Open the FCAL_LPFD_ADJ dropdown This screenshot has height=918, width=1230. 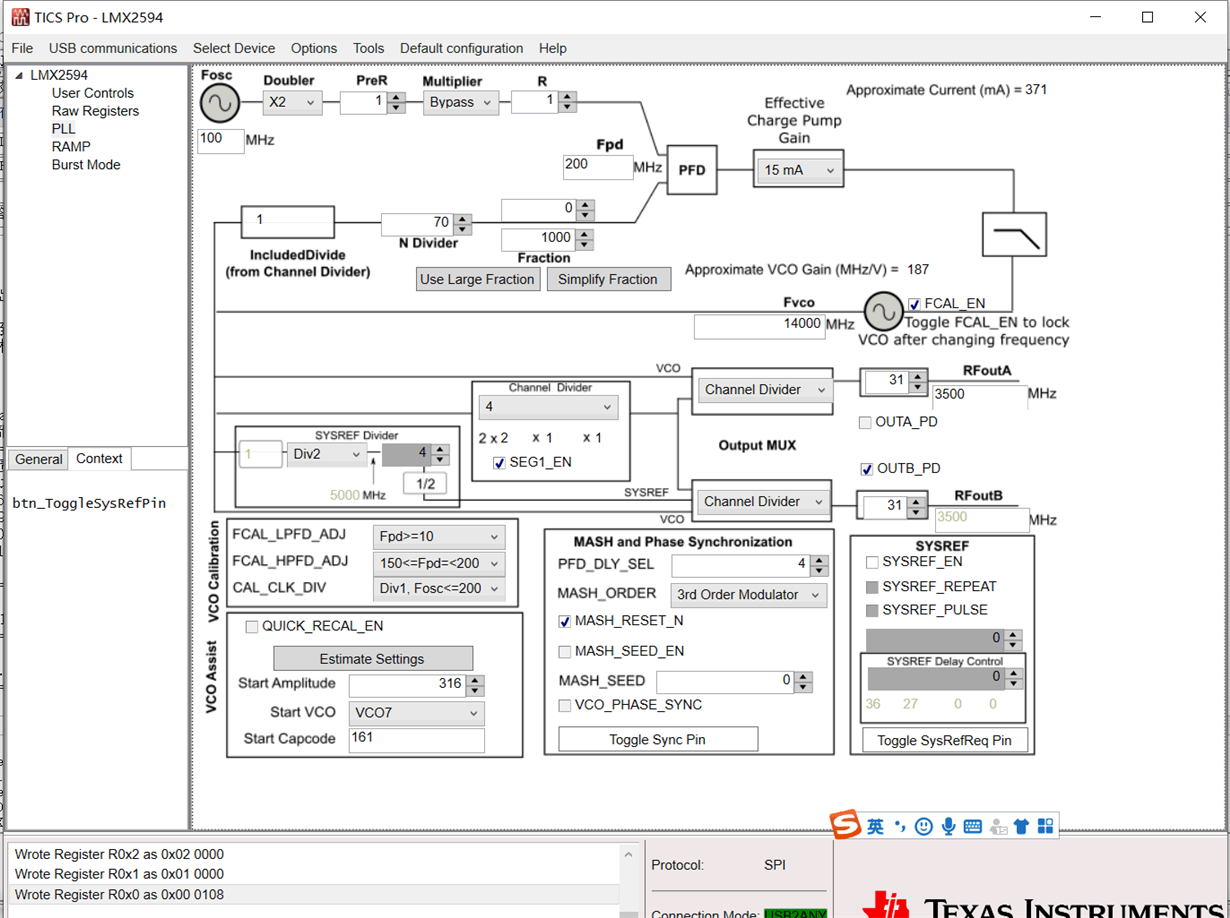pyautogui.click(x=438, y=536)
